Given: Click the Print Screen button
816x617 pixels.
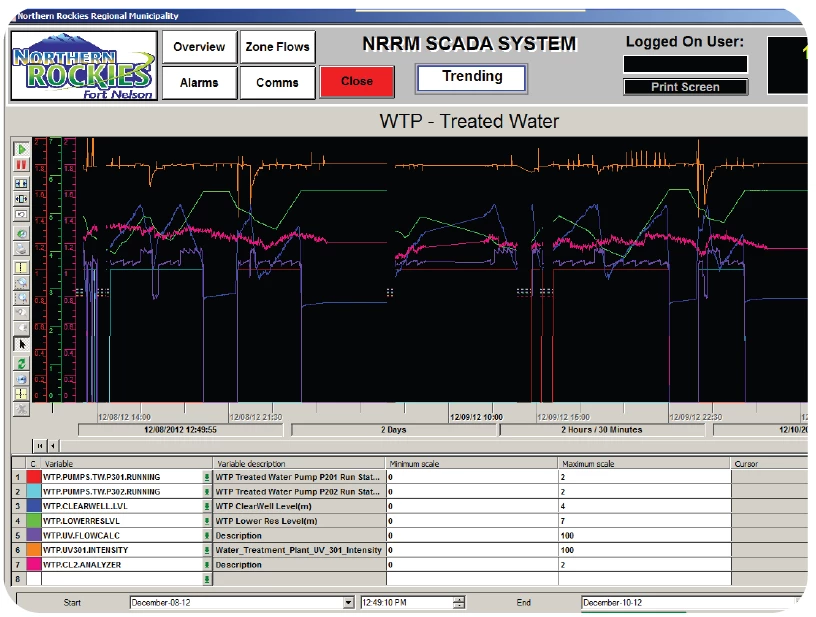Looking at the screenshot, I should tap(685, 87).
